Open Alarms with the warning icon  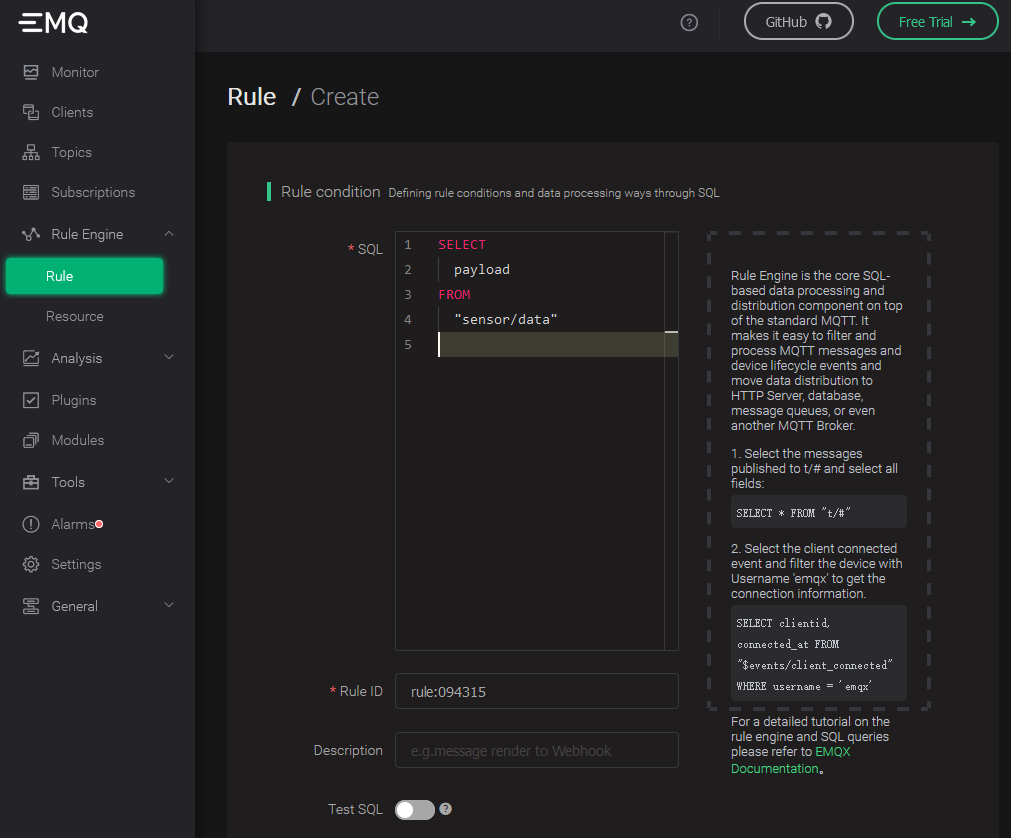[x=33, y=523]
